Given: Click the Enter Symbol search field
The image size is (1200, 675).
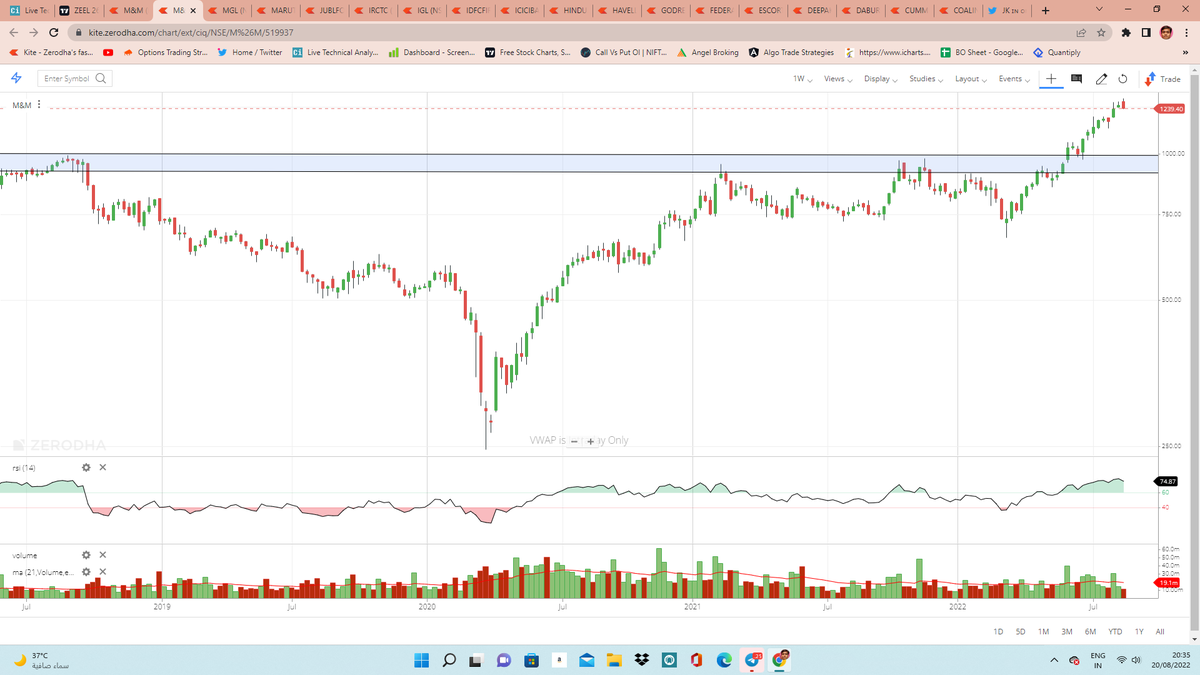Looking at the screenshot, I should (x=74, y=78).
